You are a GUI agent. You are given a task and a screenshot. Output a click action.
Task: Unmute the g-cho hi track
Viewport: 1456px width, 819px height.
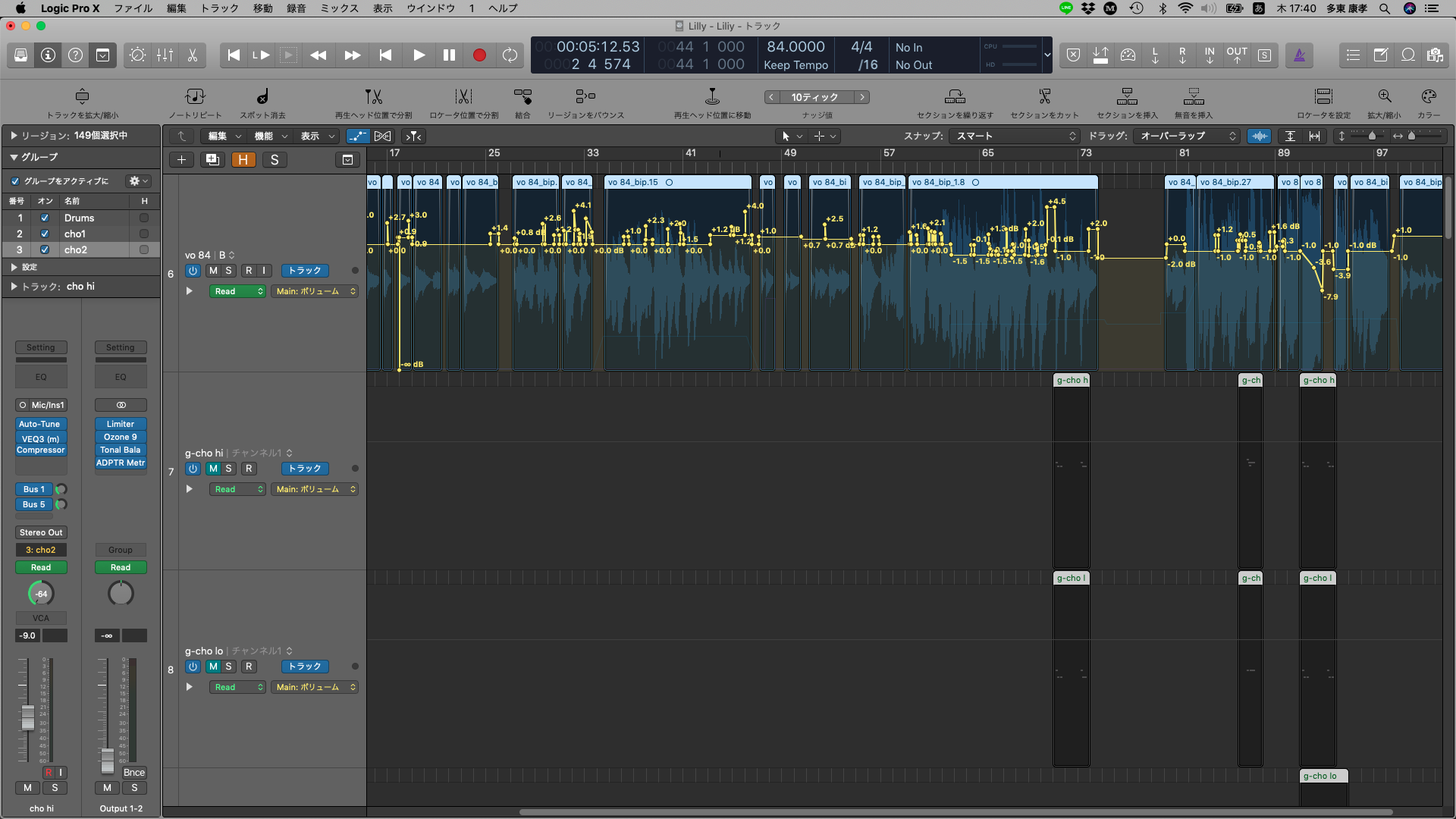click(213, 469)
